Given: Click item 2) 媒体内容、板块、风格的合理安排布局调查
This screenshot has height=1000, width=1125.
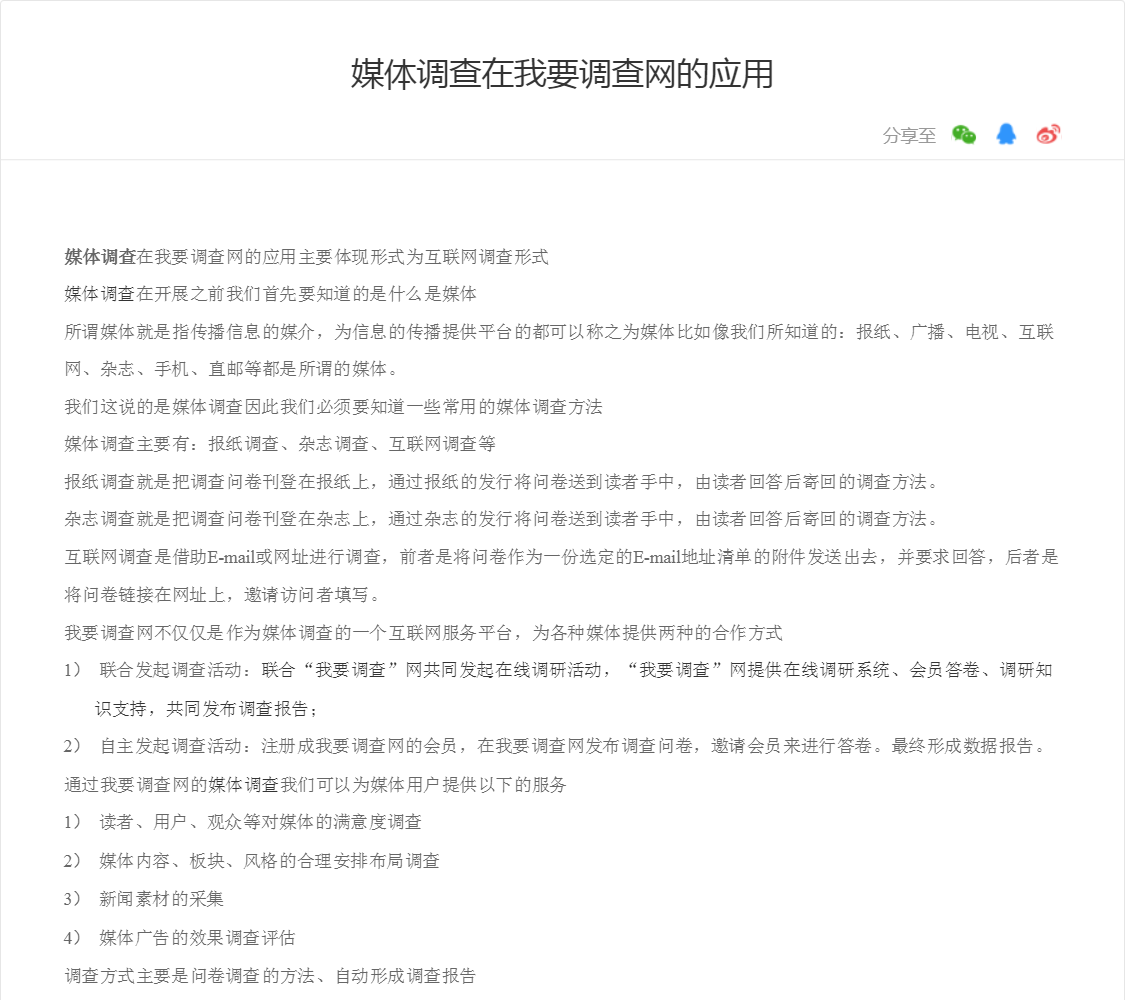Looking at the screenshot, I should coord(251,861).
